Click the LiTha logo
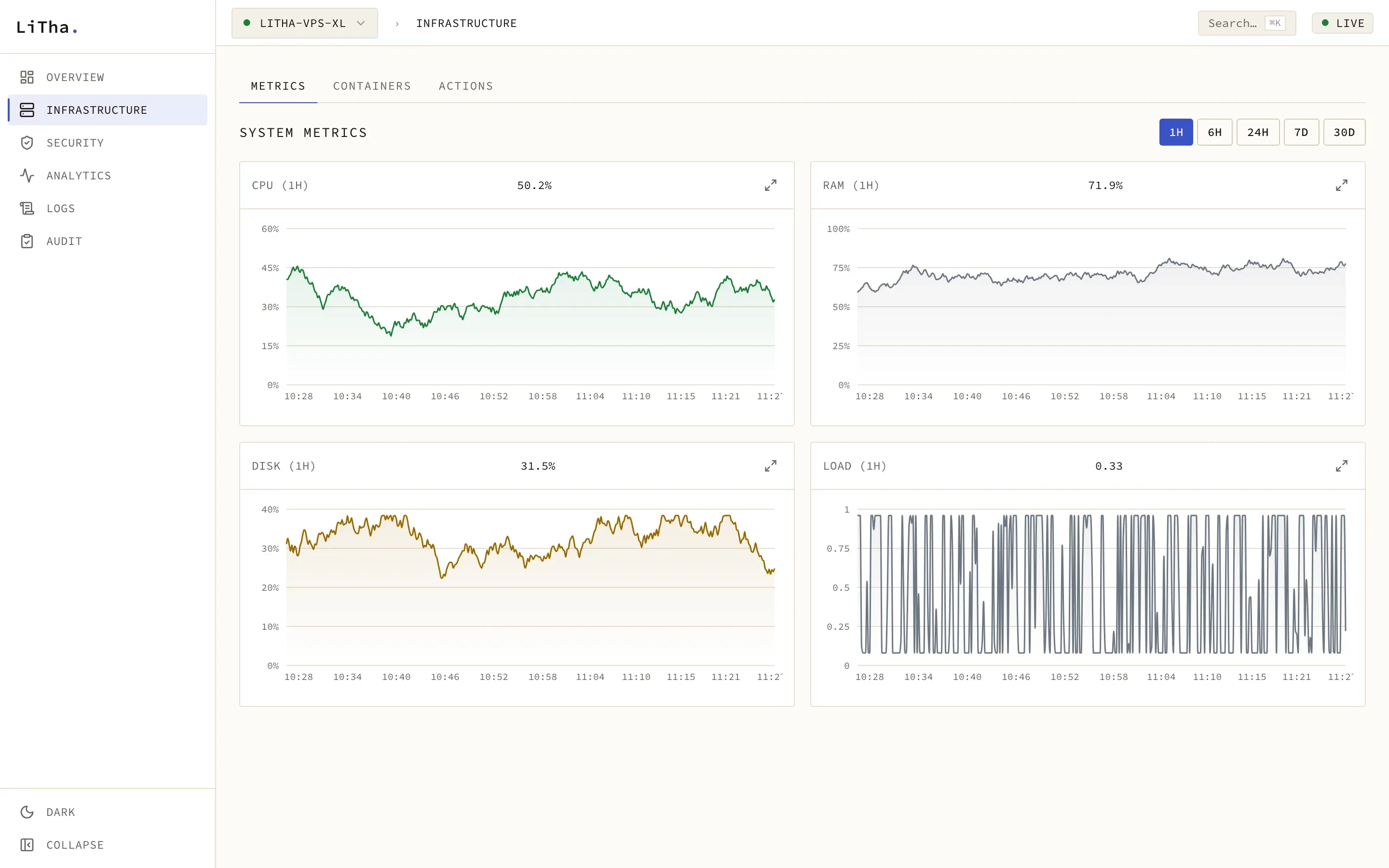 46,27
